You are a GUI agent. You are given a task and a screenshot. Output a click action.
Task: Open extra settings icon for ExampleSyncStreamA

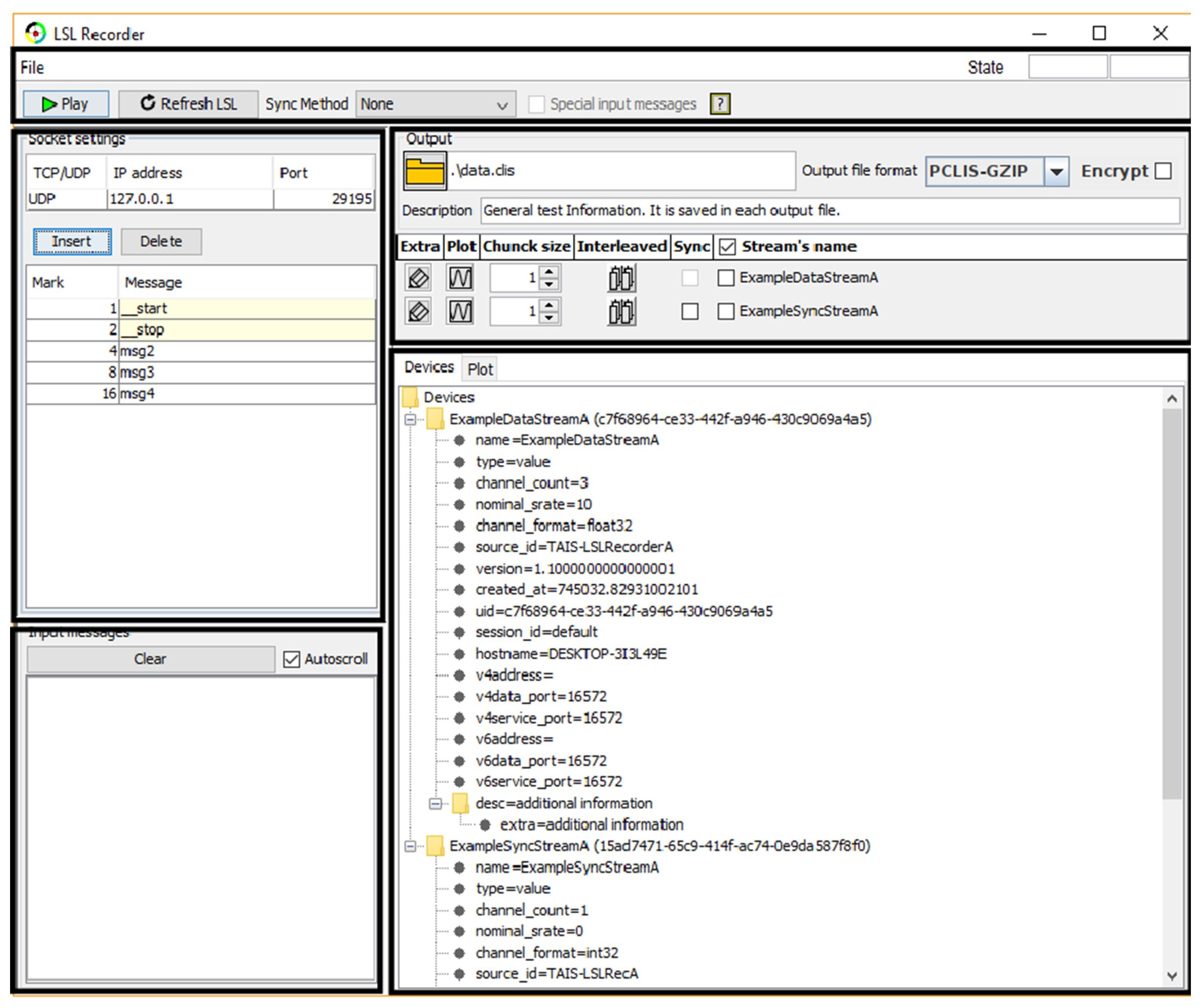(418, 312)
